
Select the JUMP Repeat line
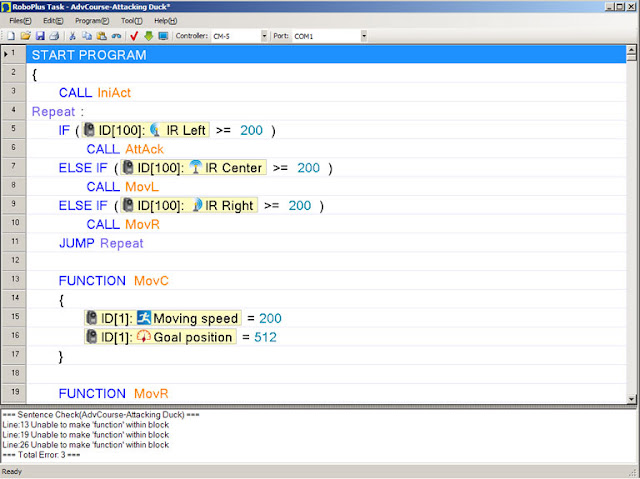326,243
